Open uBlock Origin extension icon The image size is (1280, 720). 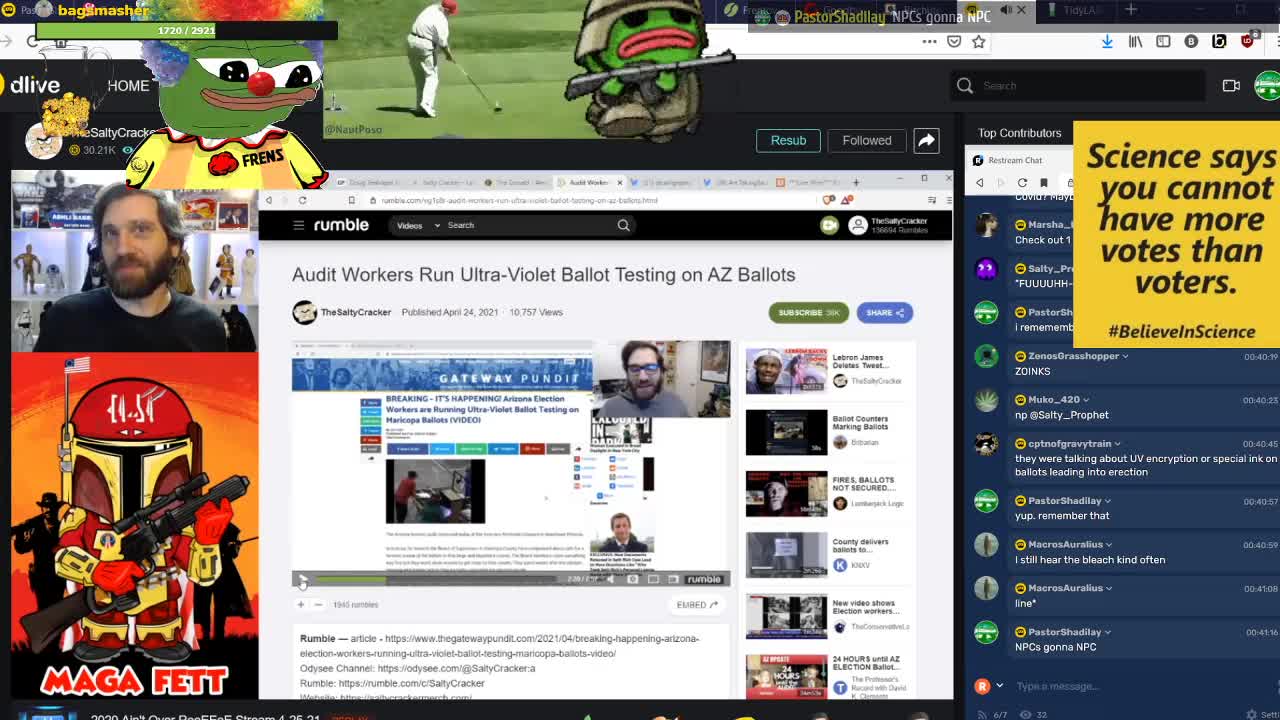point(1247,42)
